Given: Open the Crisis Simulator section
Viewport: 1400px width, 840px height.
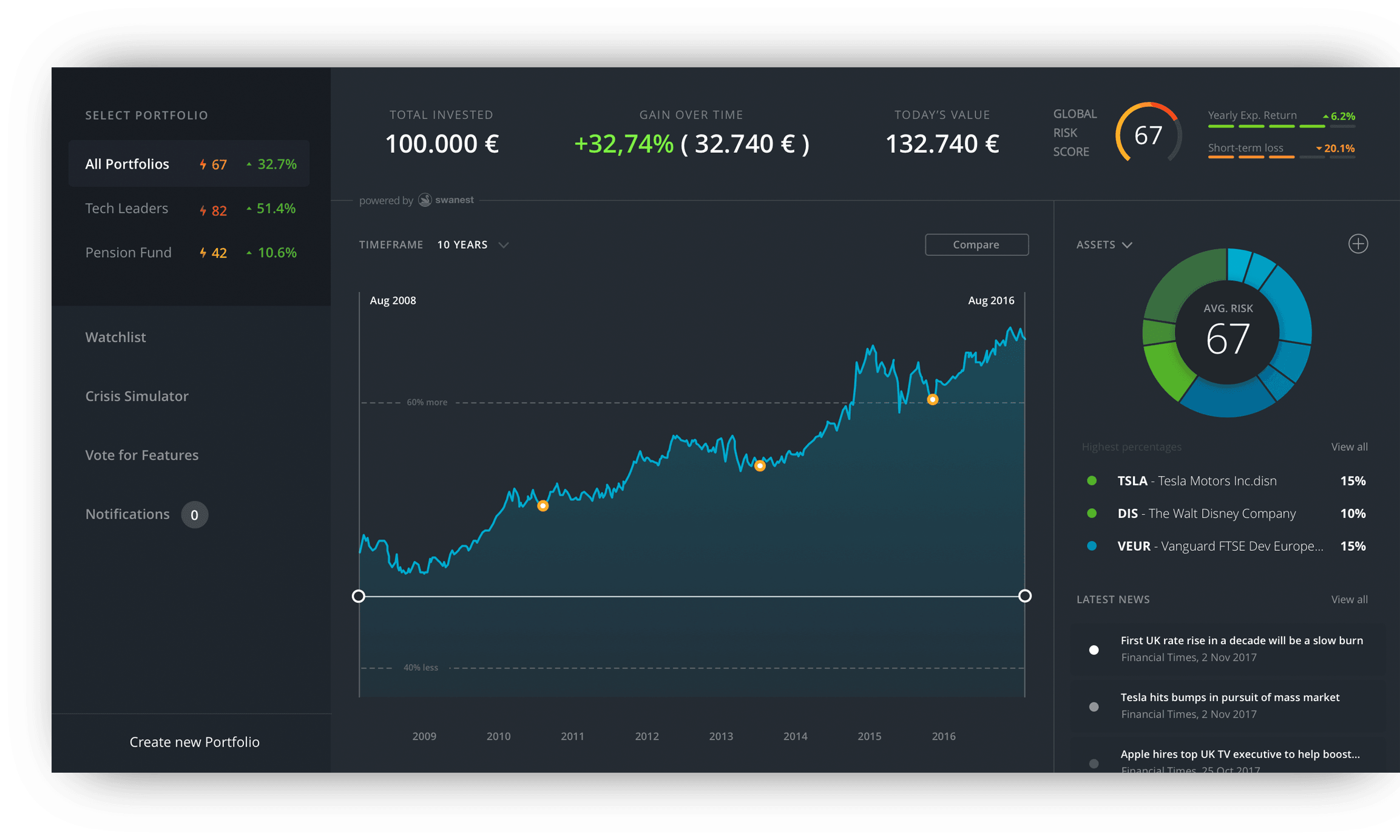Looking at the screenshot, I should [137, 396].
